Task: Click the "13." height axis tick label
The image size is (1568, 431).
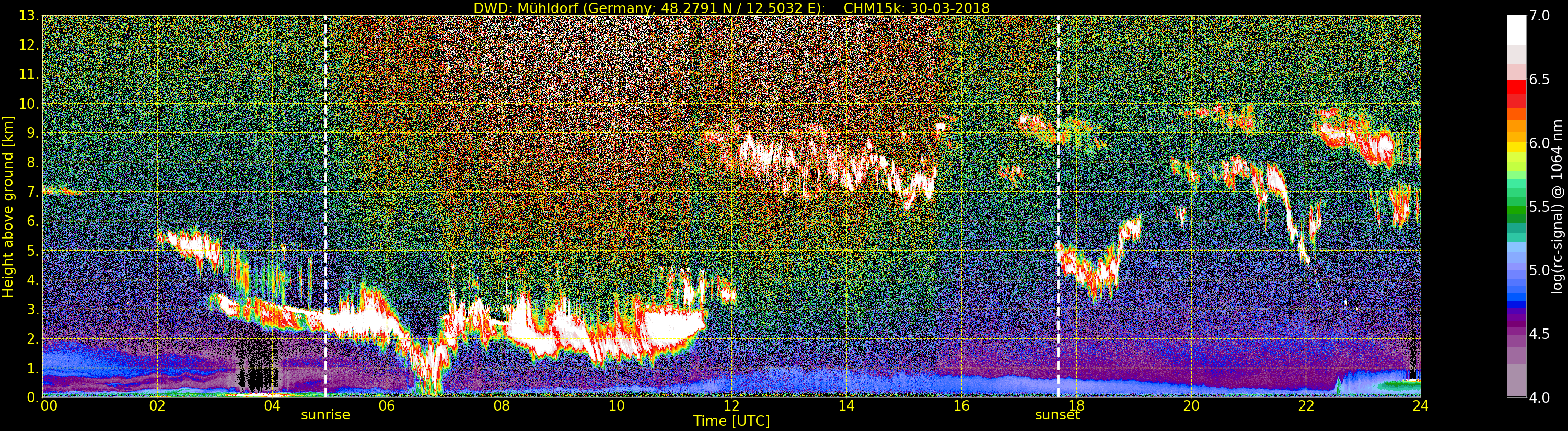Action: pos(28,16)
